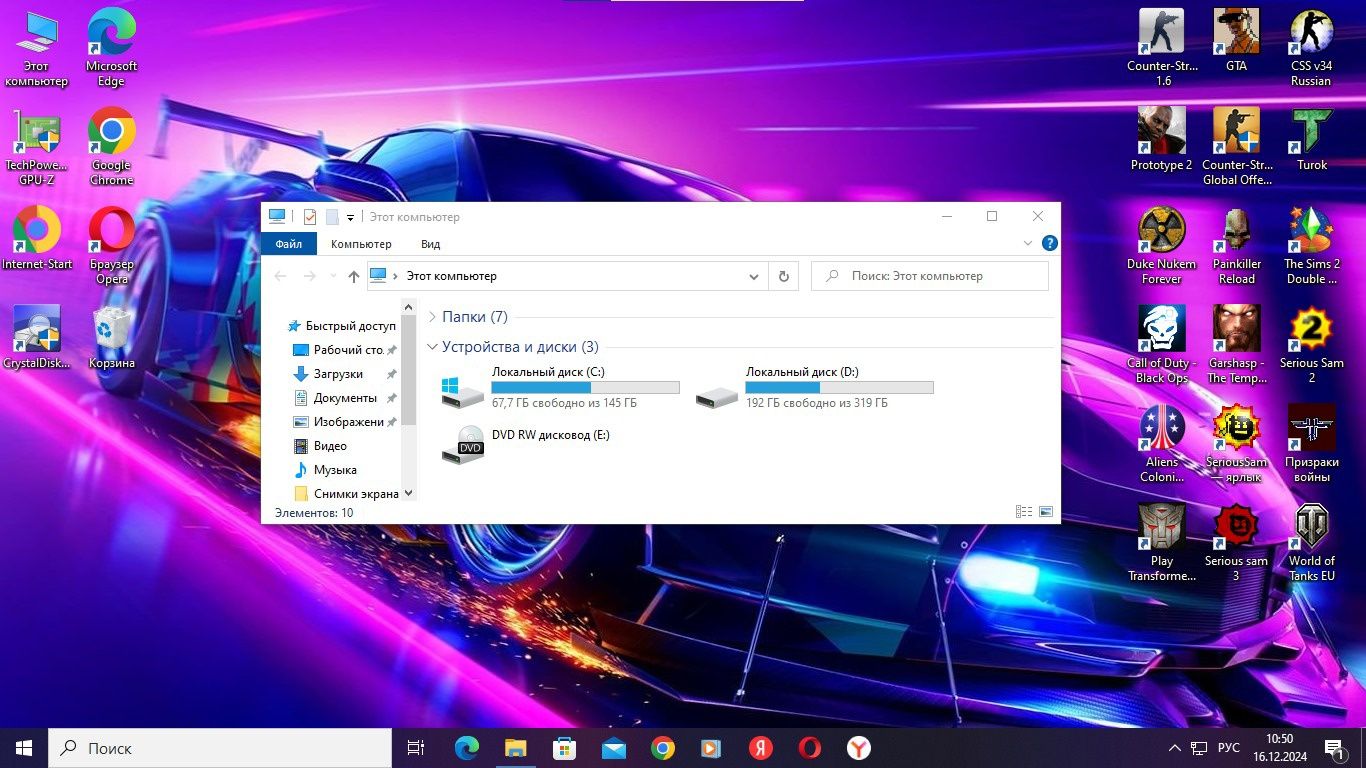Open address bar history dropdown
This screenshot has height=768, width=1366.
pyautogui.click(x=754, y=276)
